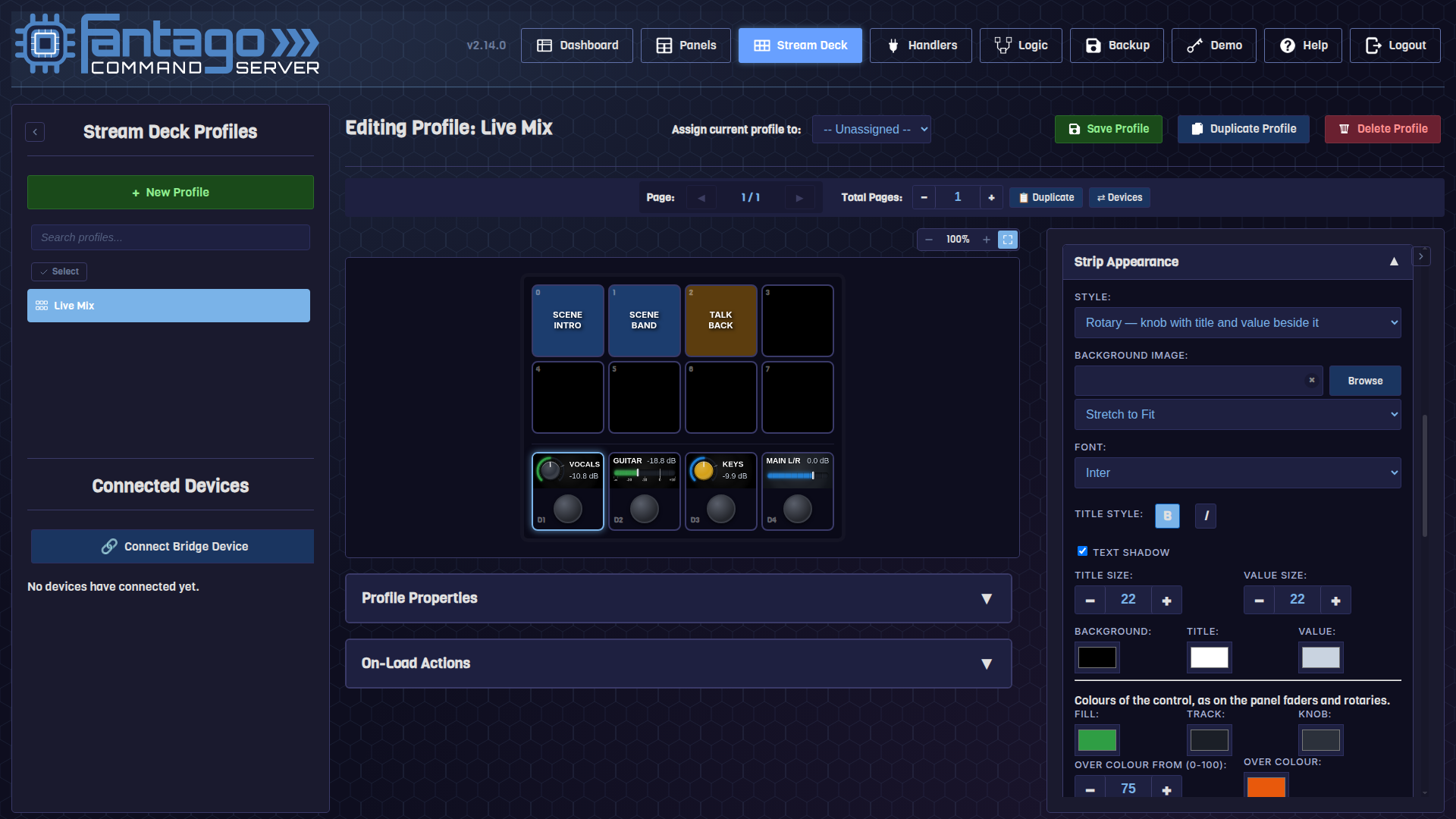Collapse the Strip Appearance section
Viewport: 1456px width, 819px height.
pos(1238,262)
